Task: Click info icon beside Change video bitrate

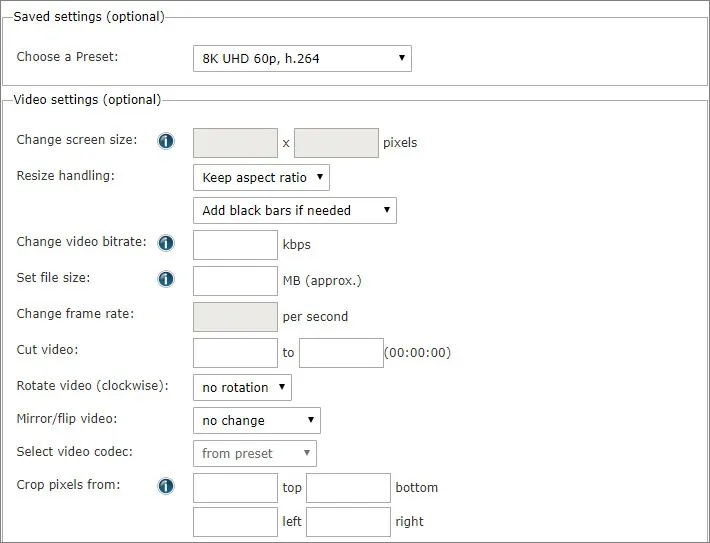Action: point(166,243)
